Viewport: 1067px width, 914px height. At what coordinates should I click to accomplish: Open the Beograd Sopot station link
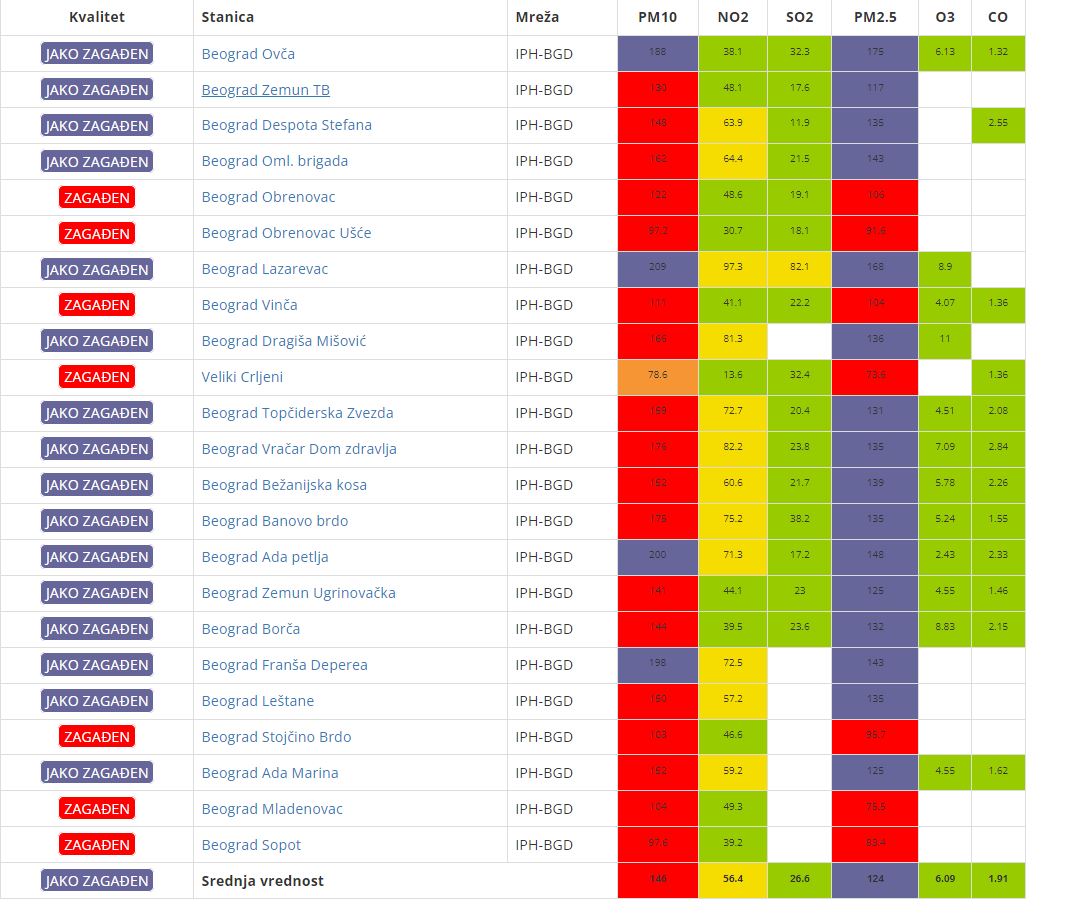click(x=251, y=845)
